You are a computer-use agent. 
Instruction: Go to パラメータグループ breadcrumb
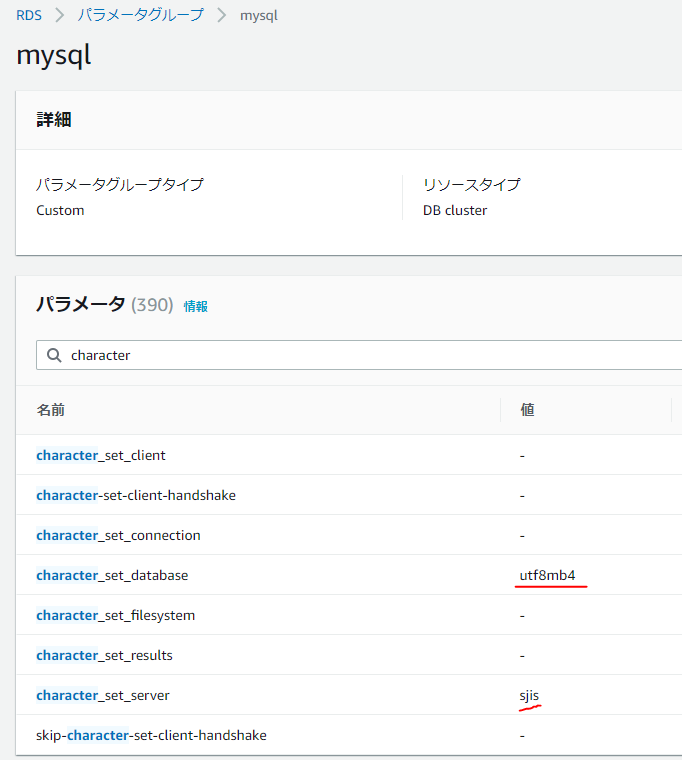pyautogui.click(x=141, y=15)
